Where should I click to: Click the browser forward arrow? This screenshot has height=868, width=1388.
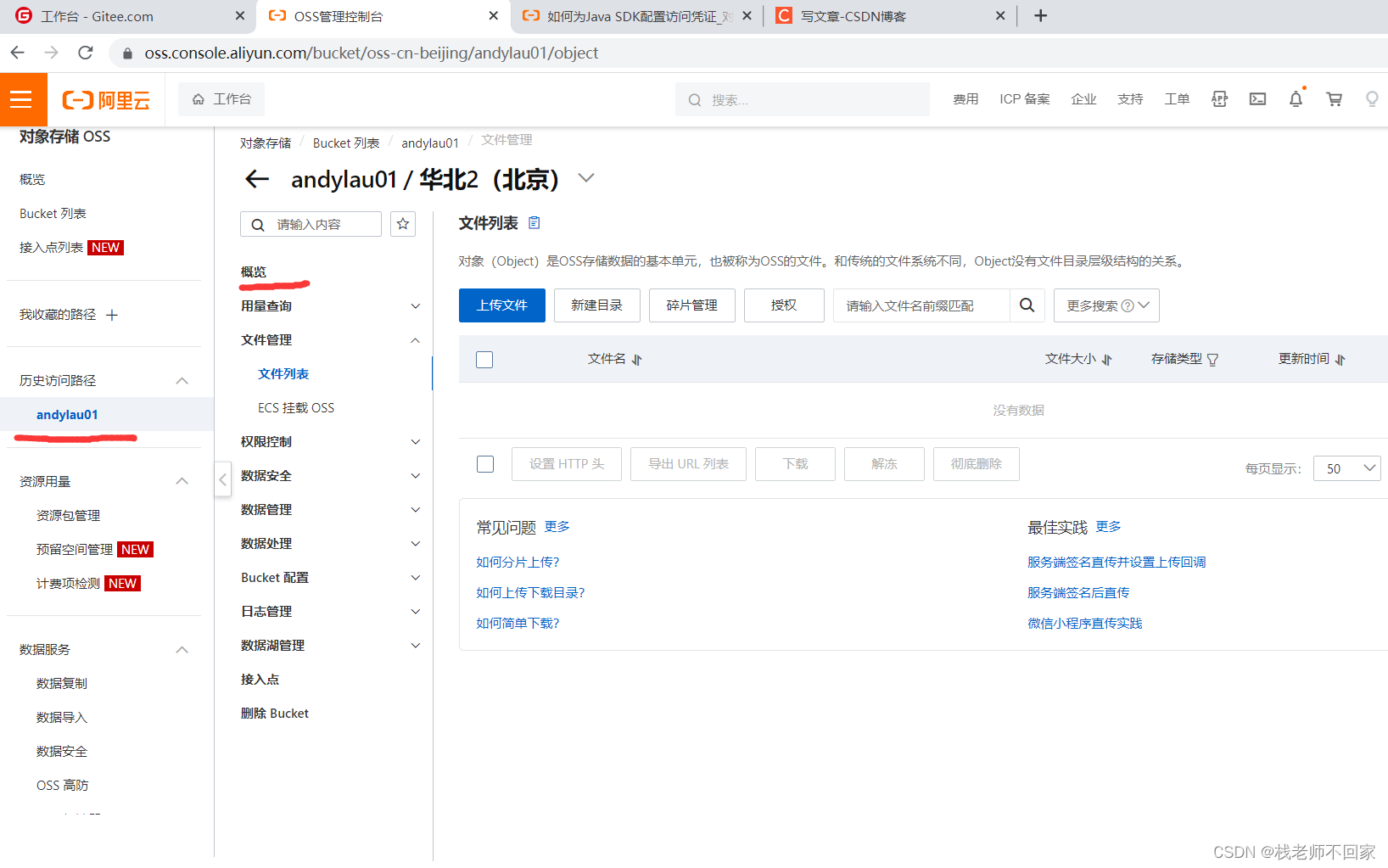(52, 53)
